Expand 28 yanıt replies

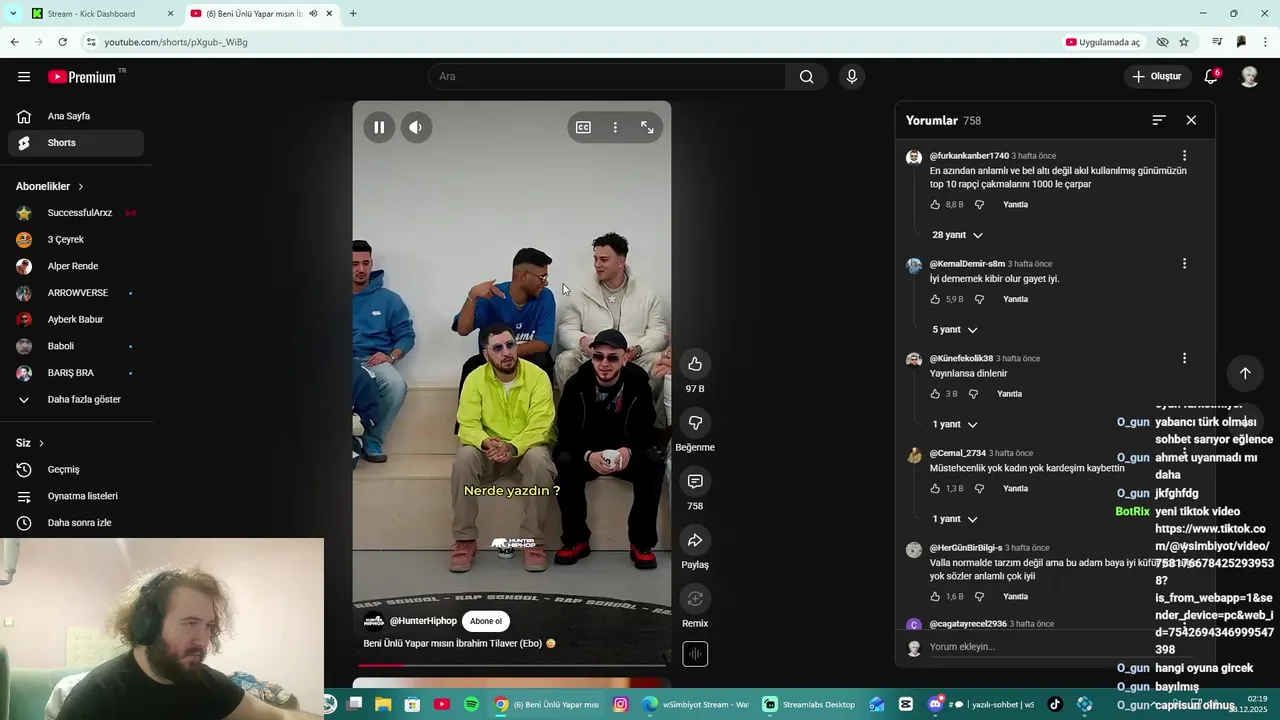pos(957,235)
